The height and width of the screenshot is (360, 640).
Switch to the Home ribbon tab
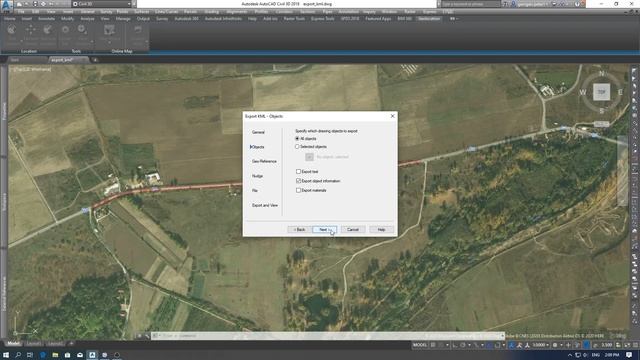(10, 19)
